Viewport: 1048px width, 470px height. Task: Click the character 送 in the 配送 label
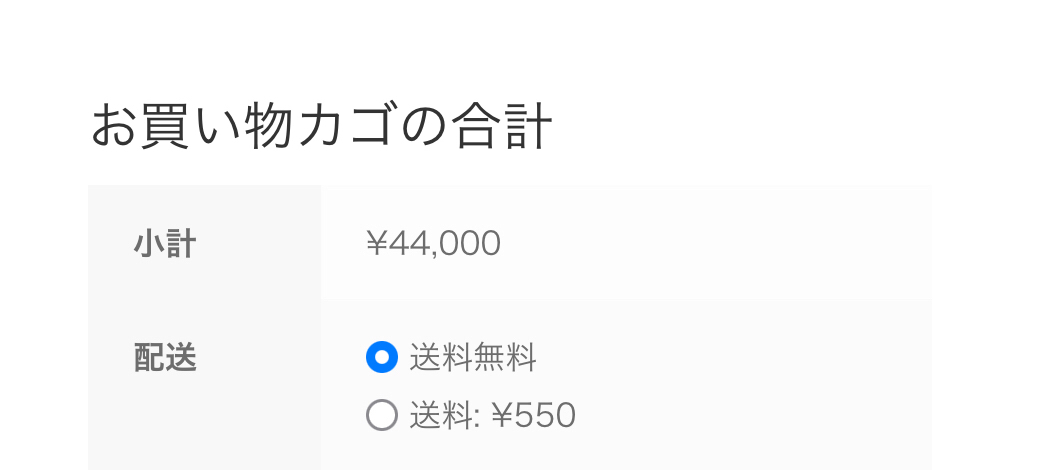tap(181, 357)
